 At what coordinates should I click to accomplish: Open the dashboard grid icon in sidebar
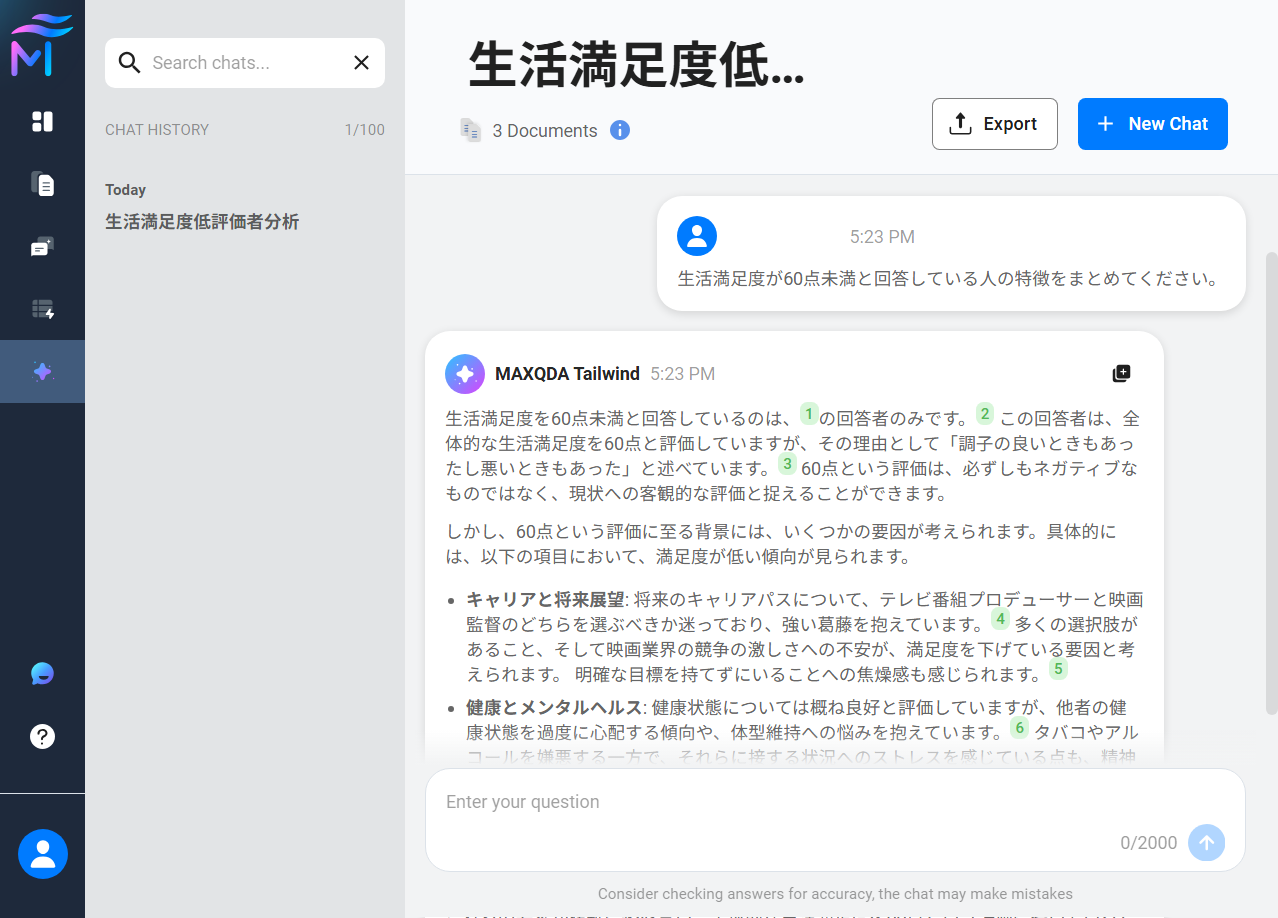pyautogui.click(x=42, y=121)
